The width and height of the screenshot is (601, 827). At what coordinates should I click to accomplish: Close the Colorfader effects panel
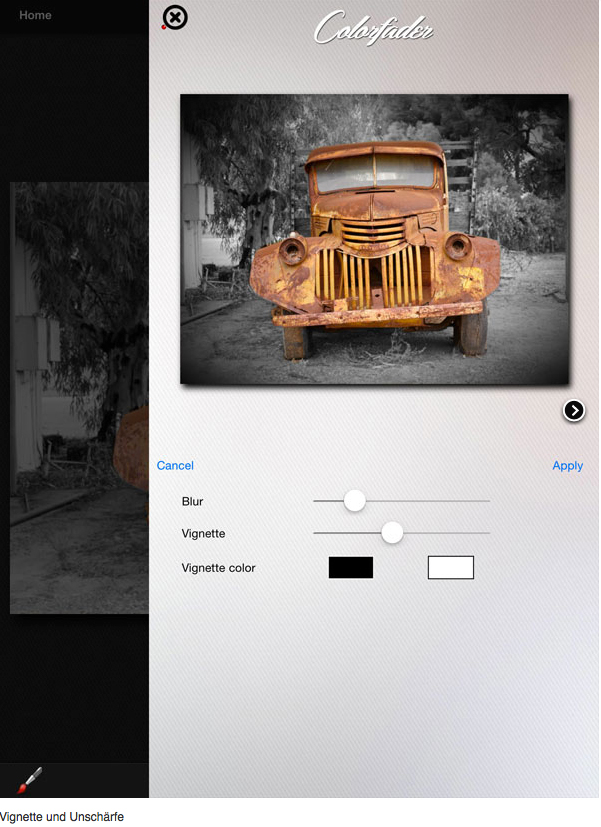[x=175, y=18]
